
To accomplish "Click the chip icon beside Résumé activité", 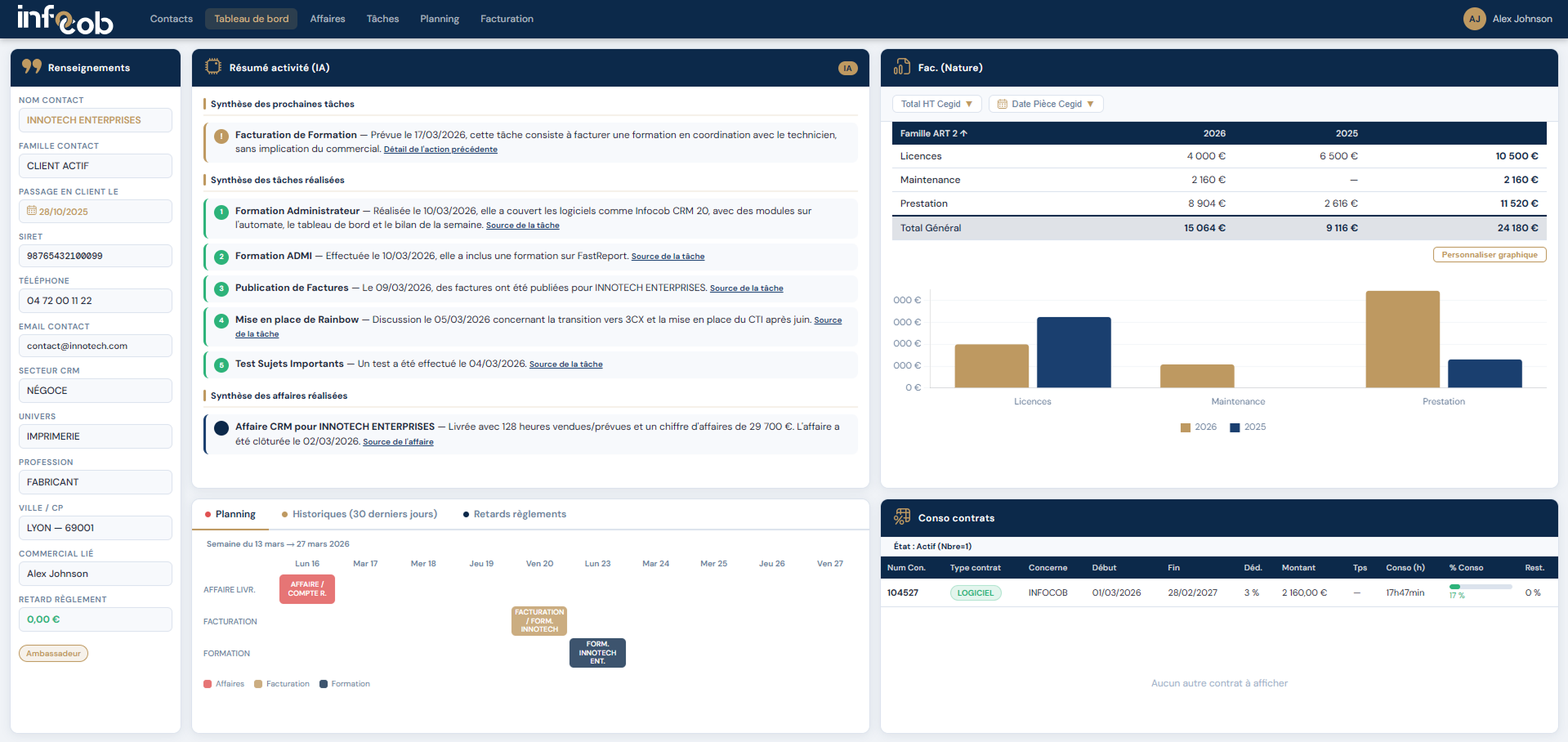I will (x=213, y=67).
